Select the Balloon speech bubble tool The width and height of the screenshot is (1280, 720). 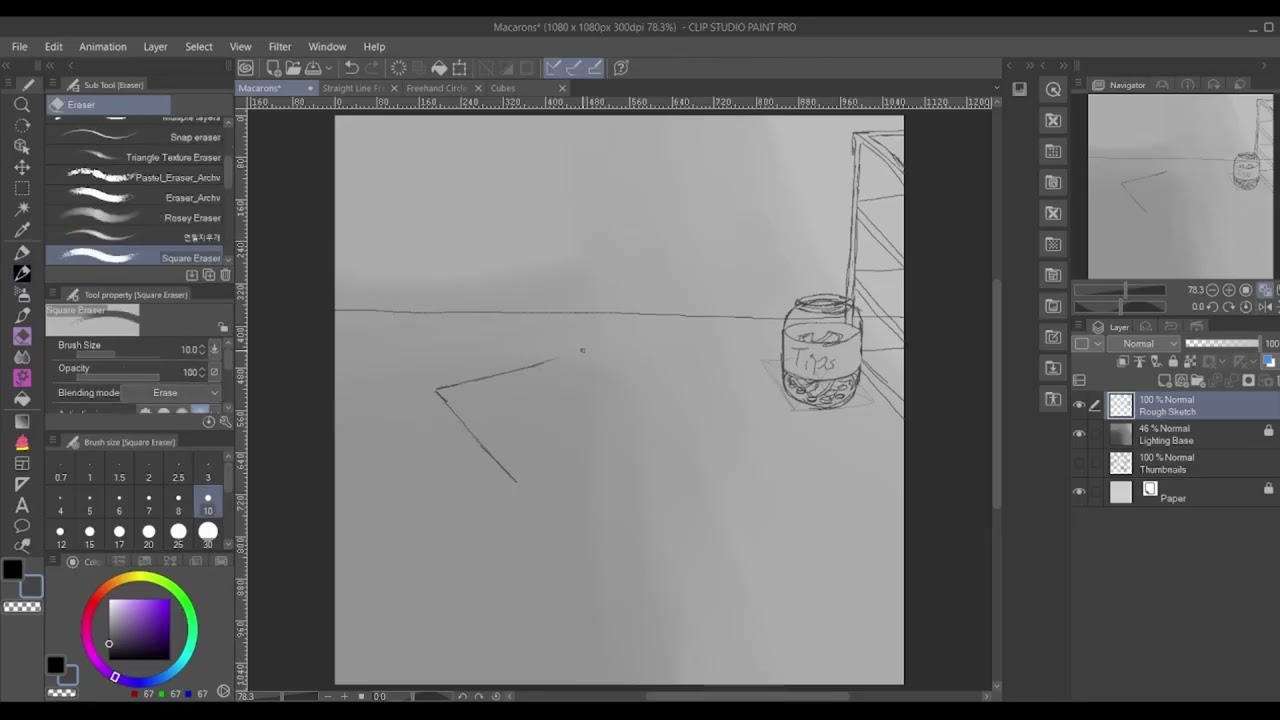pos(21,526)
